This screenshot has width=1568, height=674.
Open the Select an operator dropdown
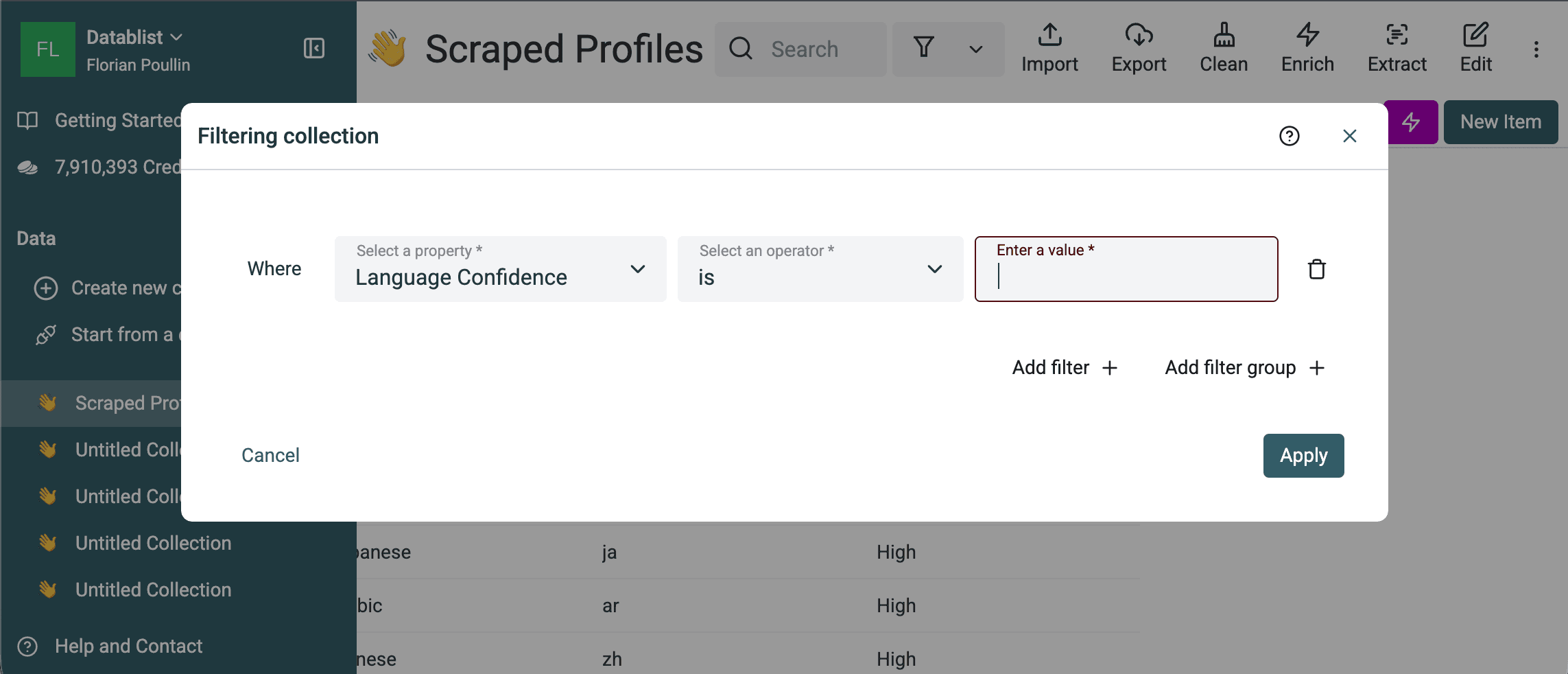[x=820, y=269]
